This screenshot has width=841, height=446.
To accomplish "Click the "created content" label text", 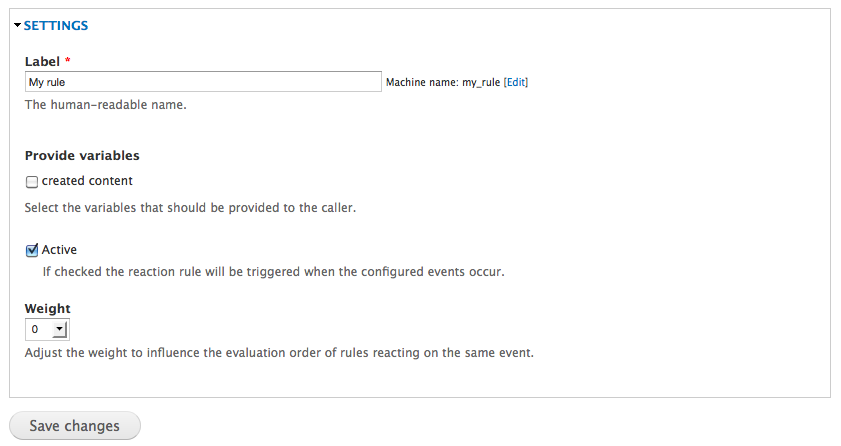I will [x=87, y=181].
